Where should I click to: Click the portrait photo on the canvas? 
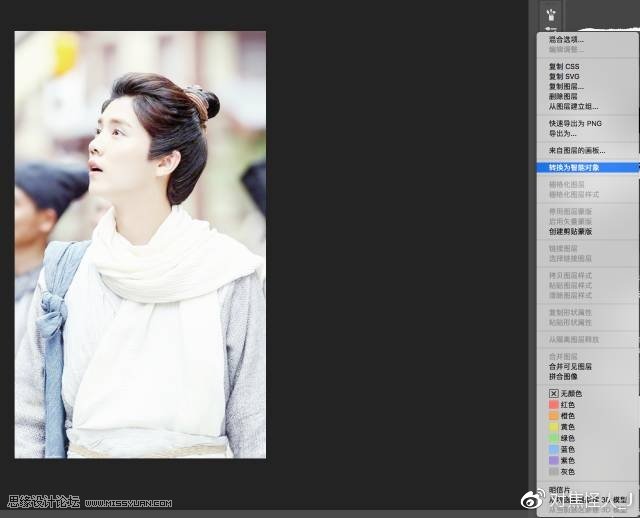point(140,244)
